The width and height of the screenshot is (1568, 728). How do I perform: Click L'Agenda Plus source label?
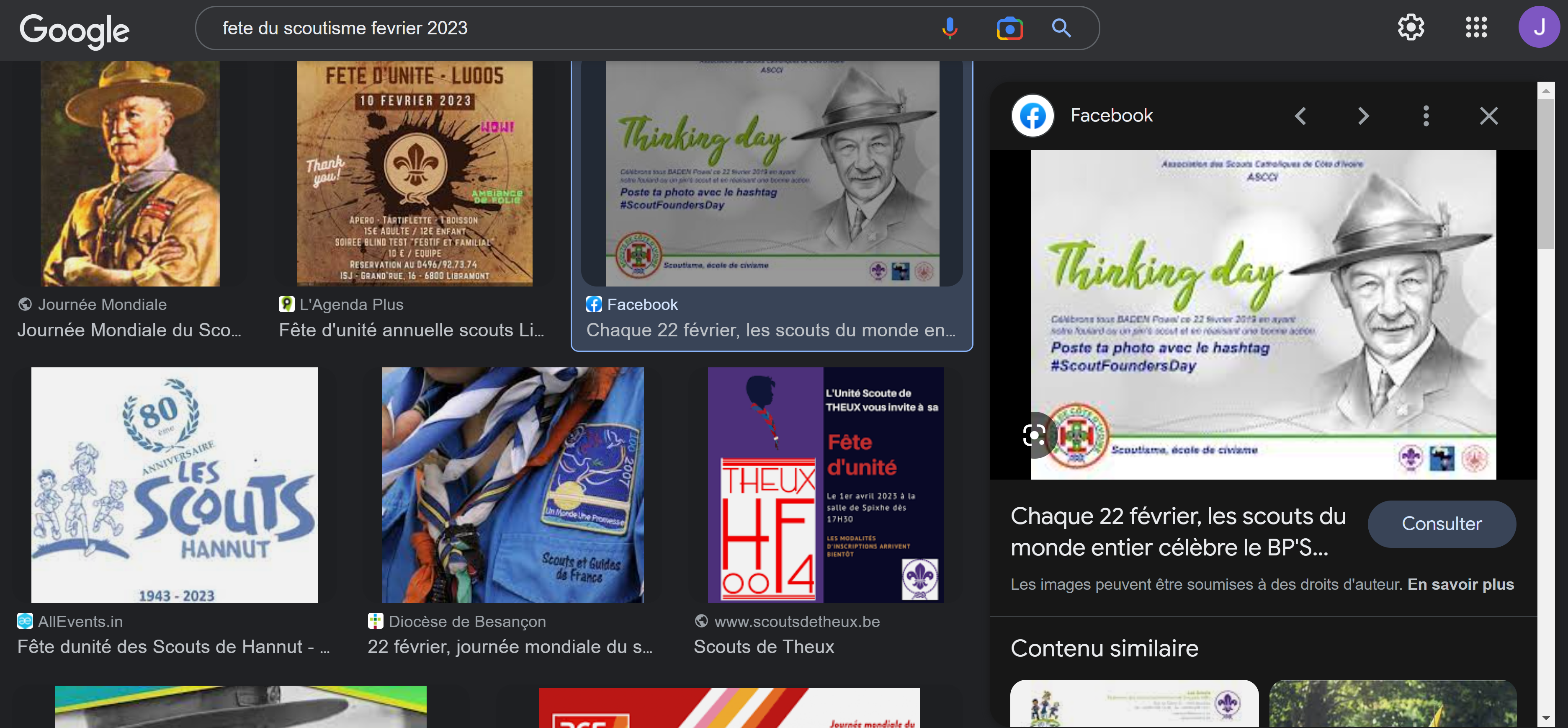351,304
